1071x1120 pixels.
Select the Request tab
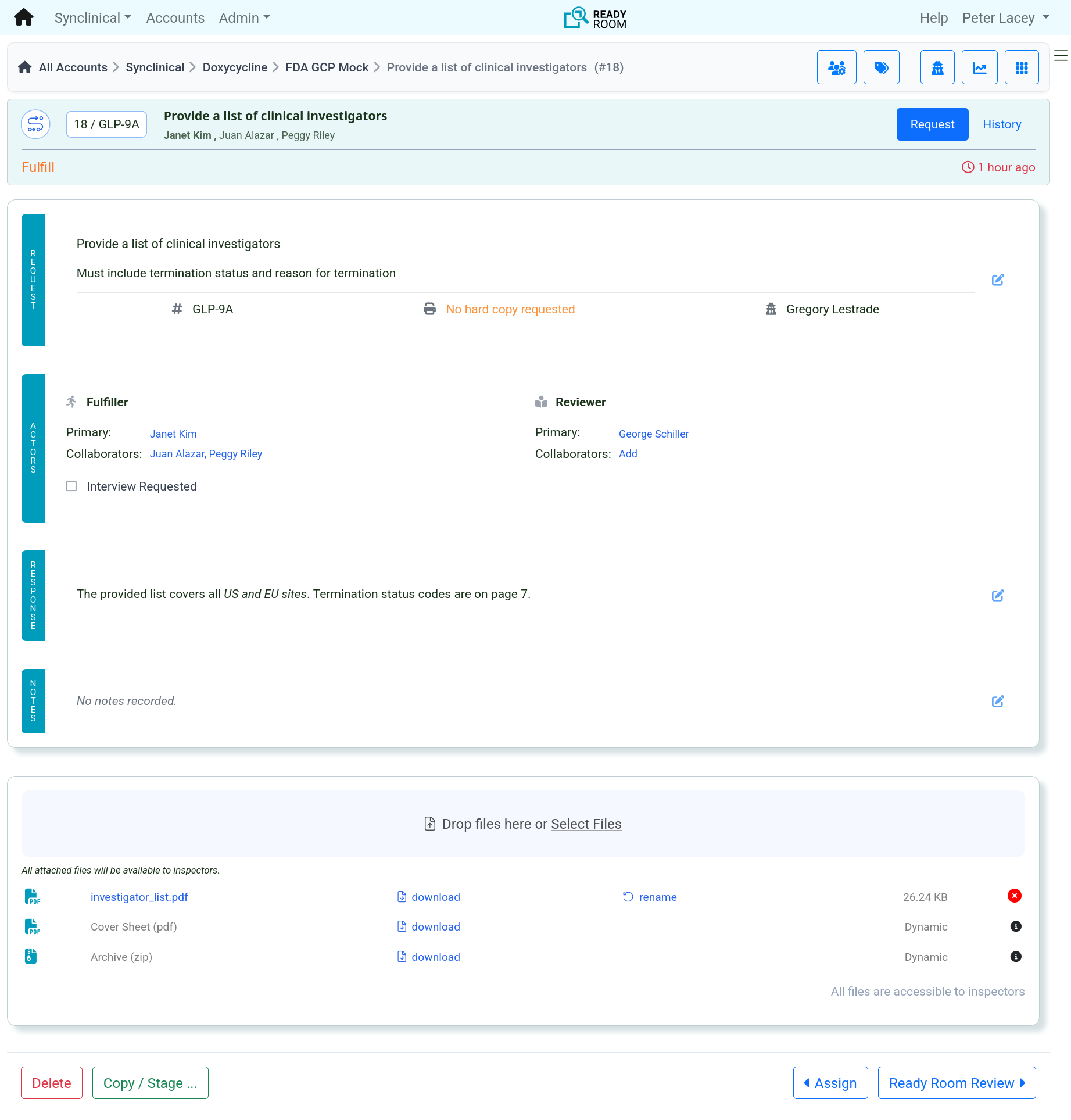click(932, 124)
